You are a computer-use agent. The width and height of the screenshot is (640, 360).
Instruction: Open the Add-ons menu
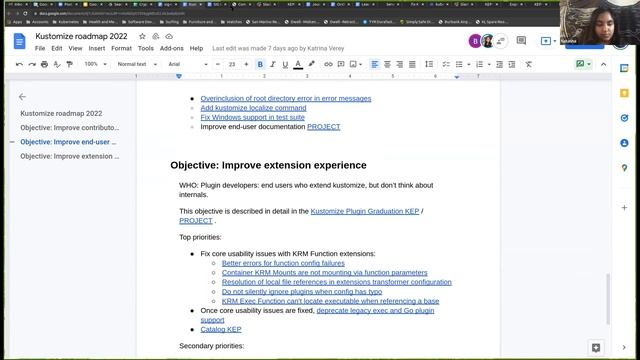click(x=171, y=48)
